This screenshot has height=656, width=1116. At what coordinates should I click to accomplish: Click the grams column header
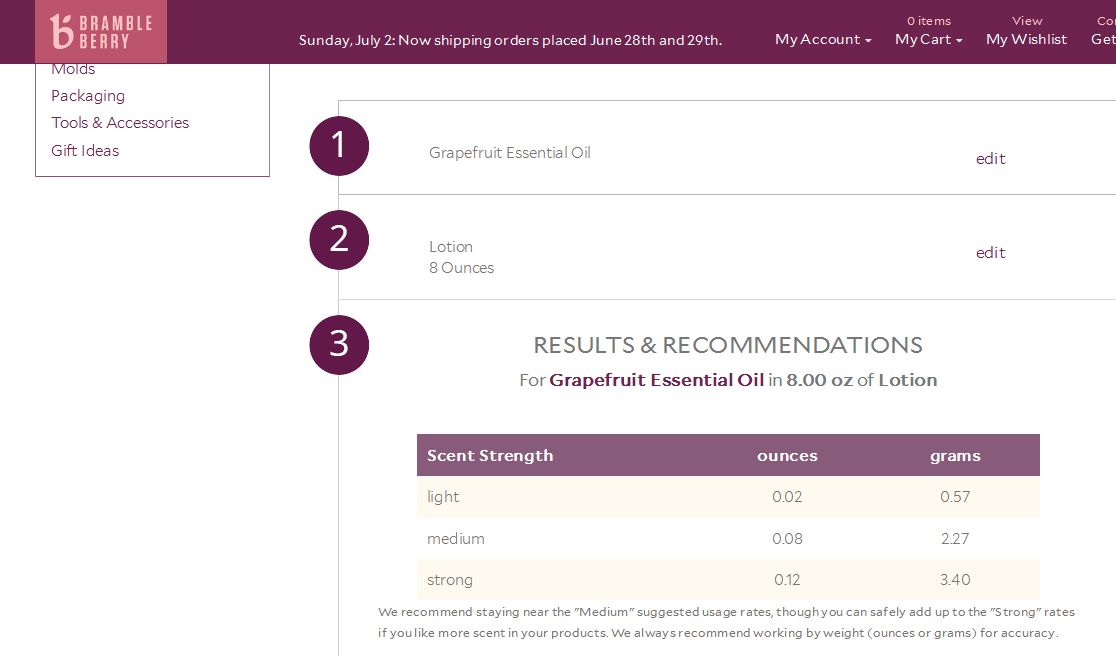pyautogui.click(x=955, y=455)
